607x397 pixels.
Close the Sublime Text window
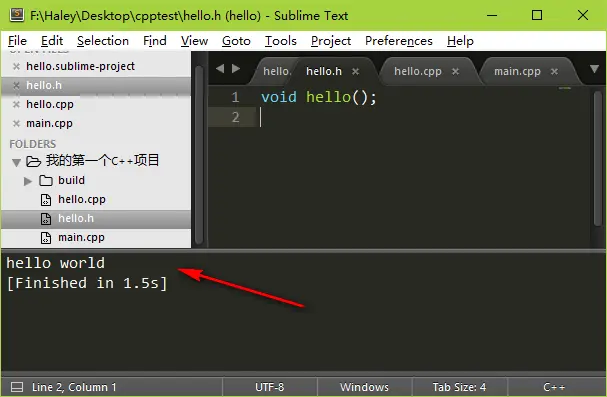pyautogui.click(x=583, y=15)
